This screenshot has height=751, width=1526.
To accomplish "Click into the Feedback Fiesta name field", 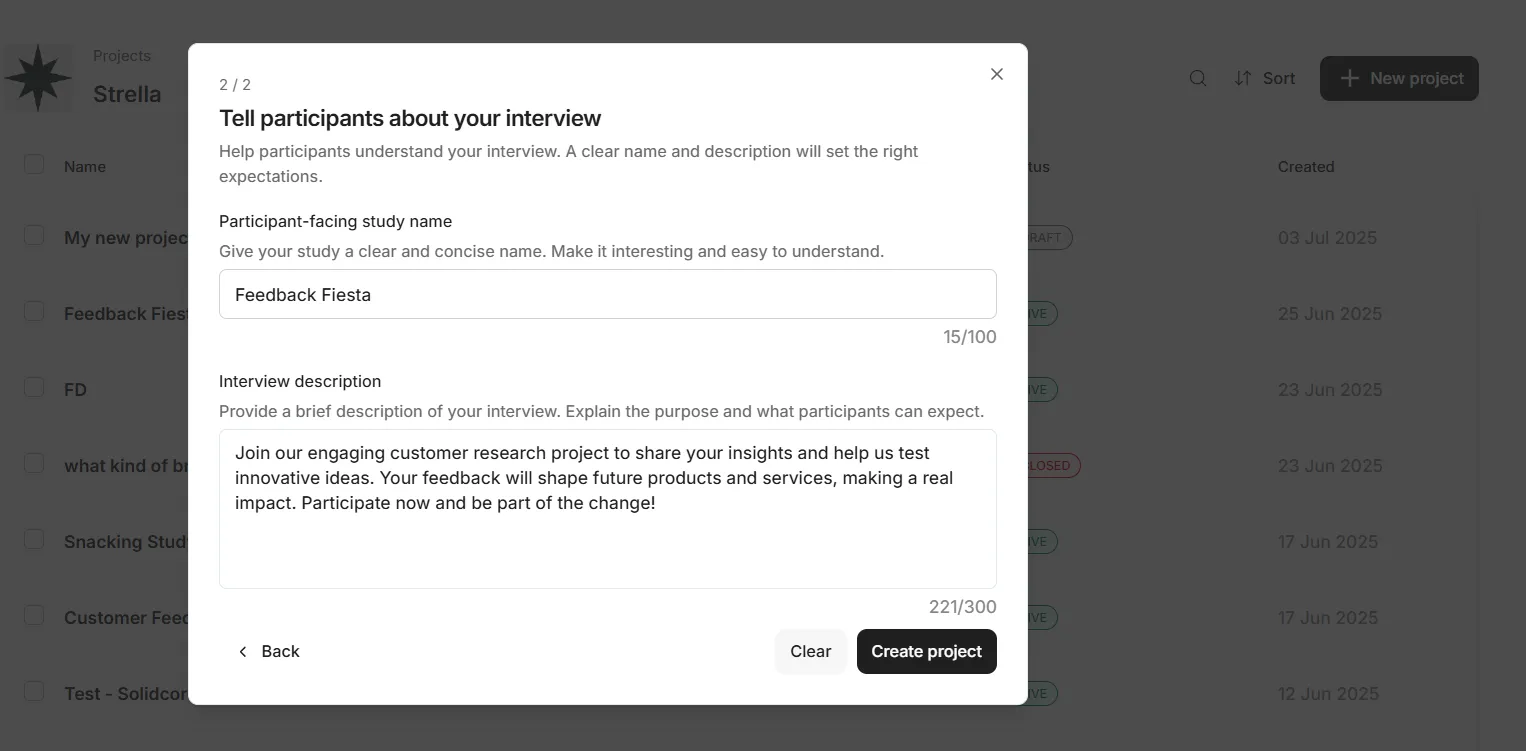I will pos(607,294).
